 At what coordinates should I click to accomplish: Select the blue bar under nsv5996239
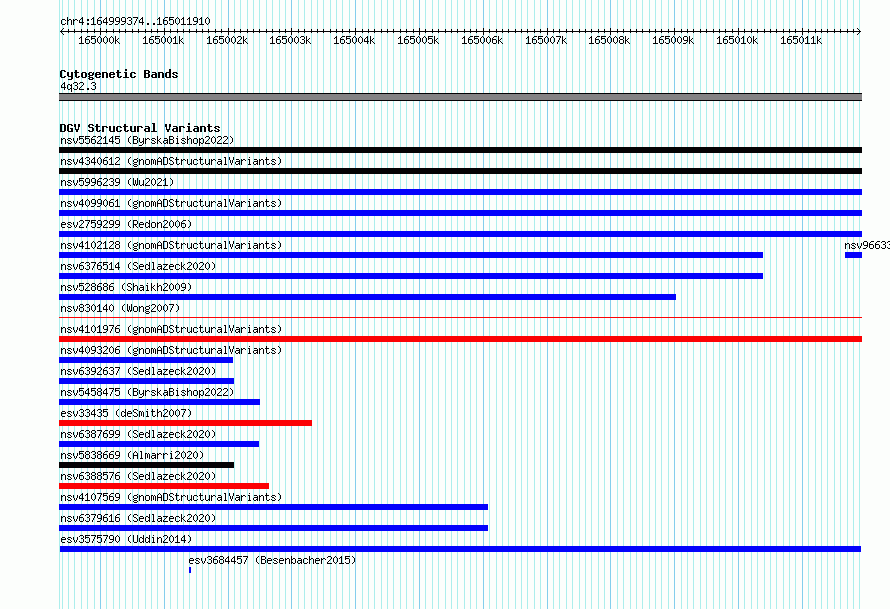[460, 192]
